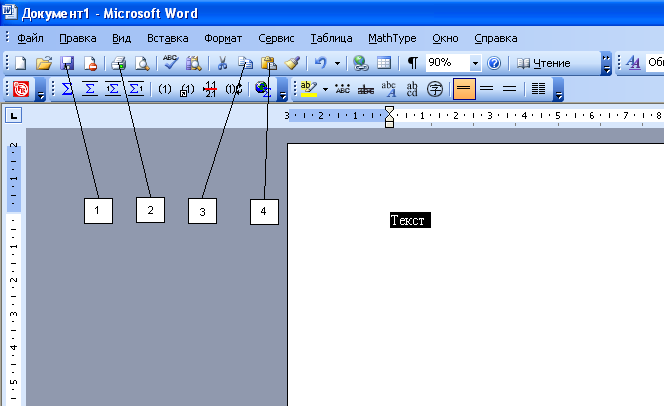
Task: Open toolbar options arrow beside FineReader icon
Action: click(41, 89)
